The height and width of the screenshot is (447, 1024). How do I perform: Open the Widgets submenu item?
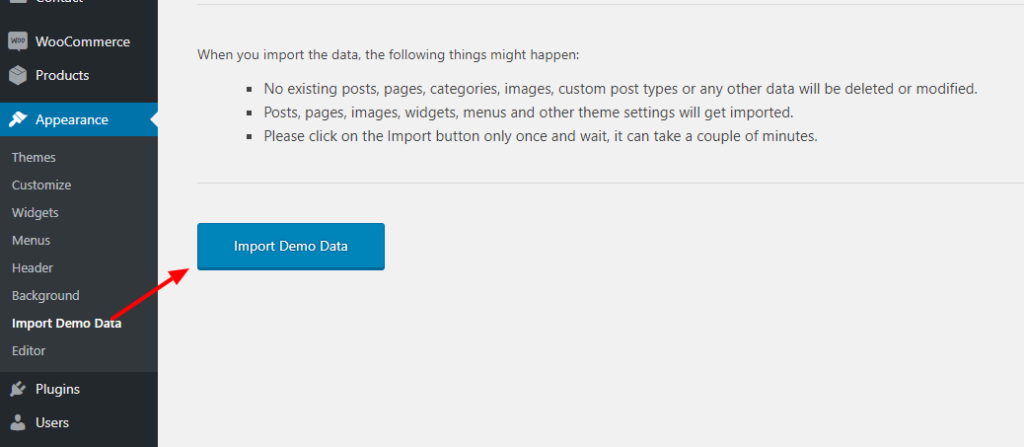pyautogui.click(x=35, y=213)
